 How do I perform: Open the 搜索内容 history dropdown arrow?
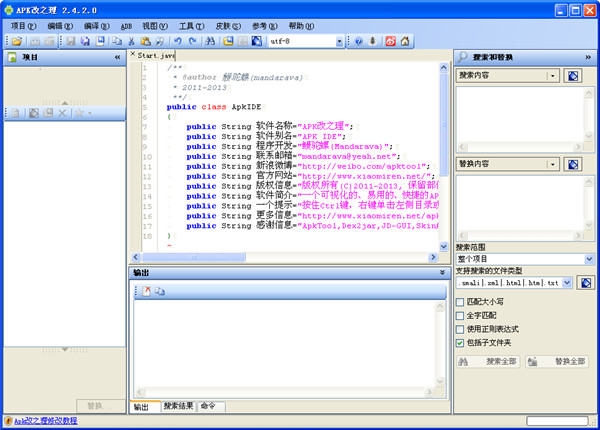553,76
